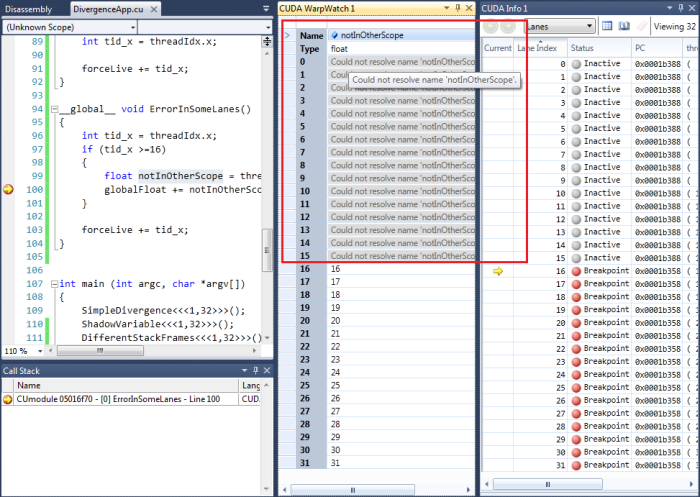Collapse the ErrorInSomeLanes function at line 94
The image size is (700, 497).
55,109
